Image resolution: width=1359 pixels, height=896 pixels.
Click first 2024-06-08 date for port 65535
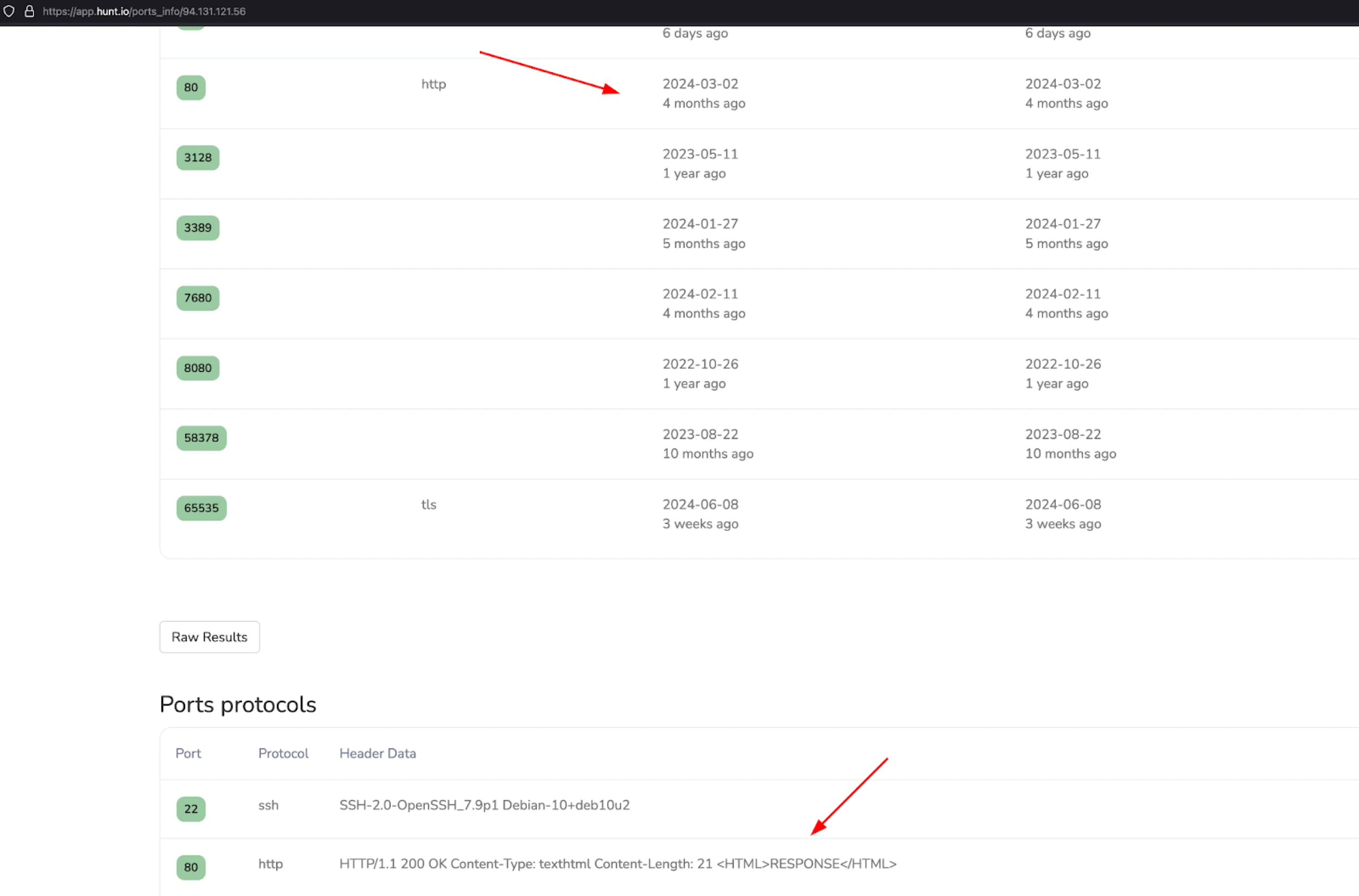point(700,505)
